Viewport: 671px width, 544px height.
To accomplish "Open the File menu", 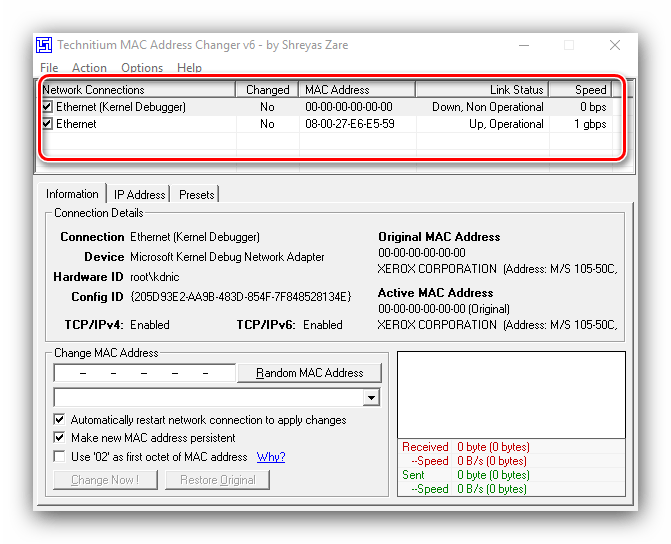I will pos(49,68).
